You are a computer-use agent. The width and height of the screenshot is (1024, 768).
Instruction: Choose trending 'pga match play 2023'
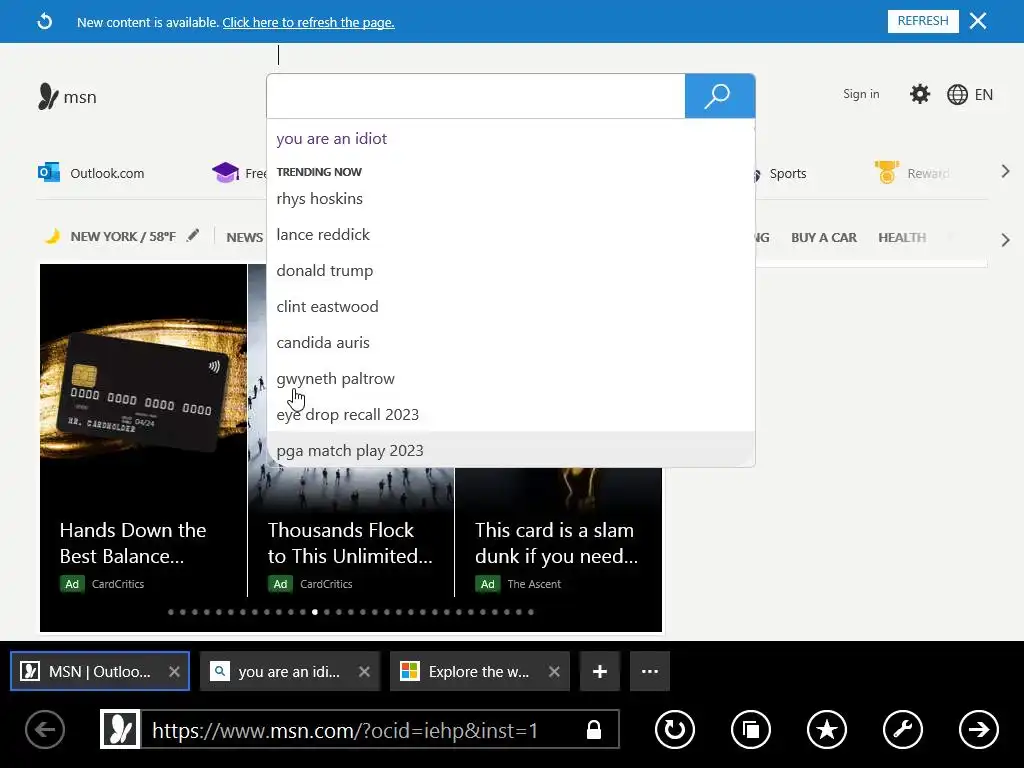[511, 450]
